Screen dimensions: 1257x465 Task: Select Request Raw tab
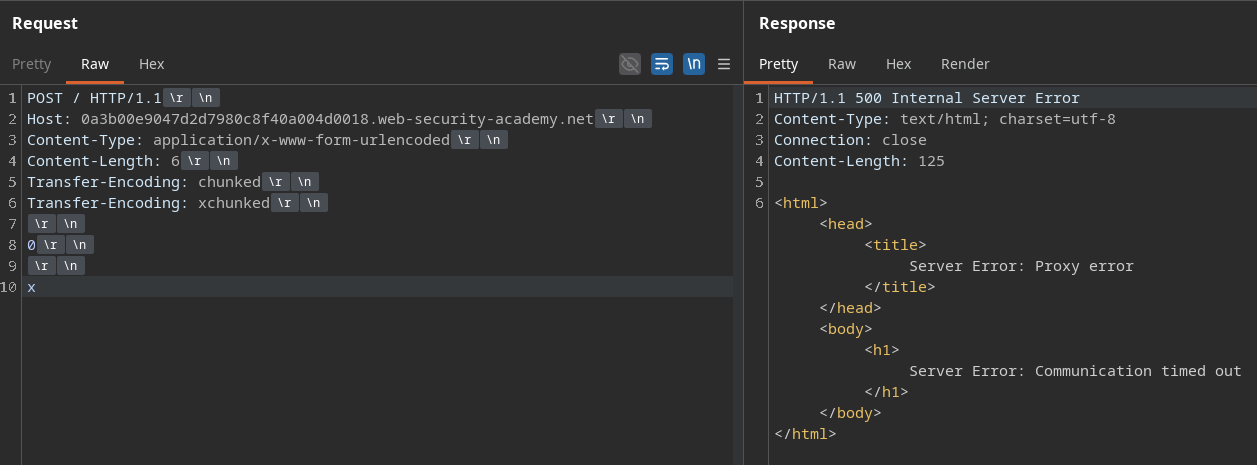95,64
